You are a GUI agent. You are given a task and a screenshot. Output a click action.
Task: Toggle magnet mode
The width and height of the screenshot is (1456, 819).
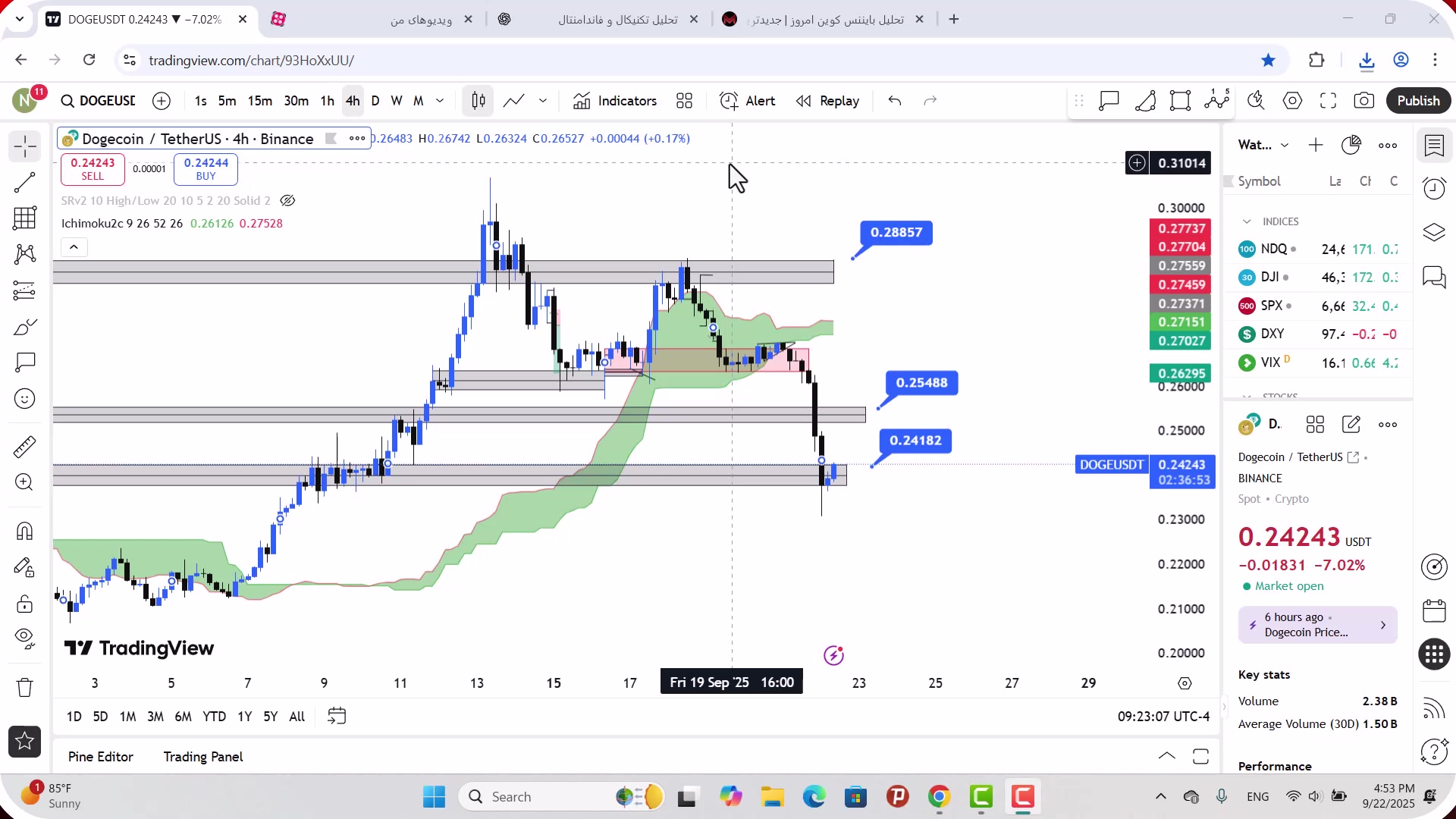coord(25,531)
